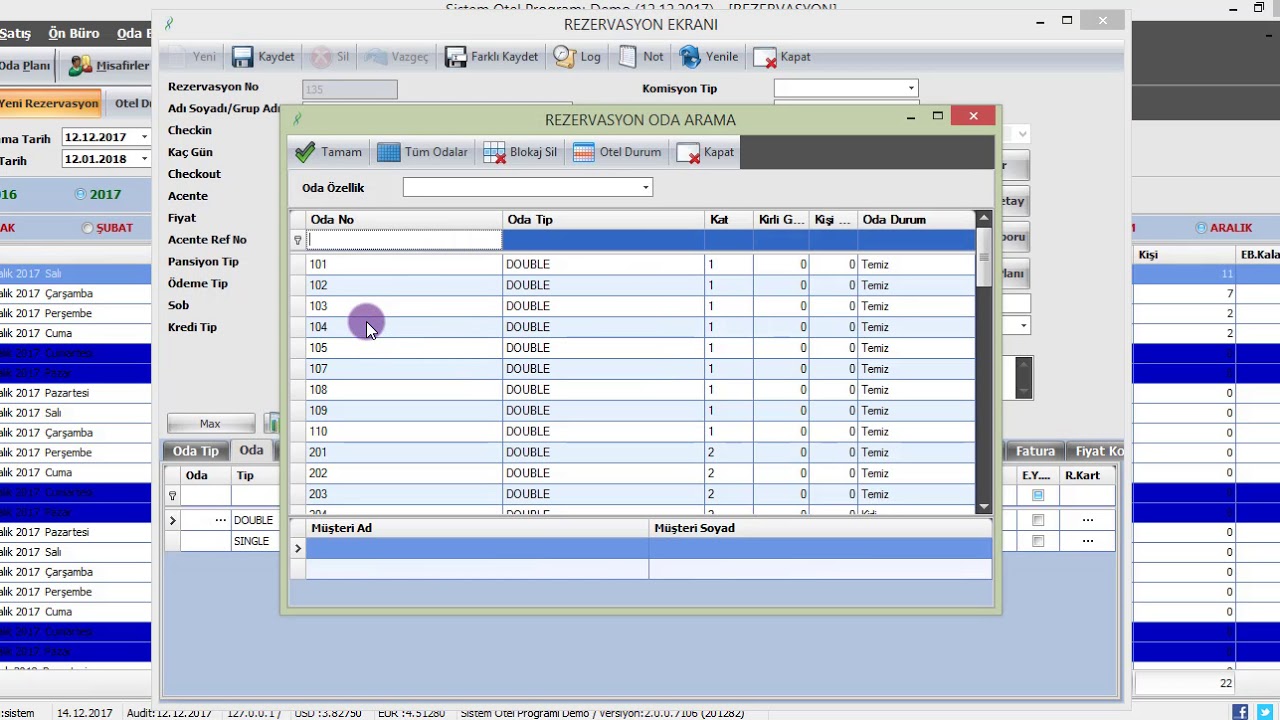This screenshot has height=720, width=1280.
Task: Confirm room selection with Tamam checkmark icon
Action: (305, 152)
